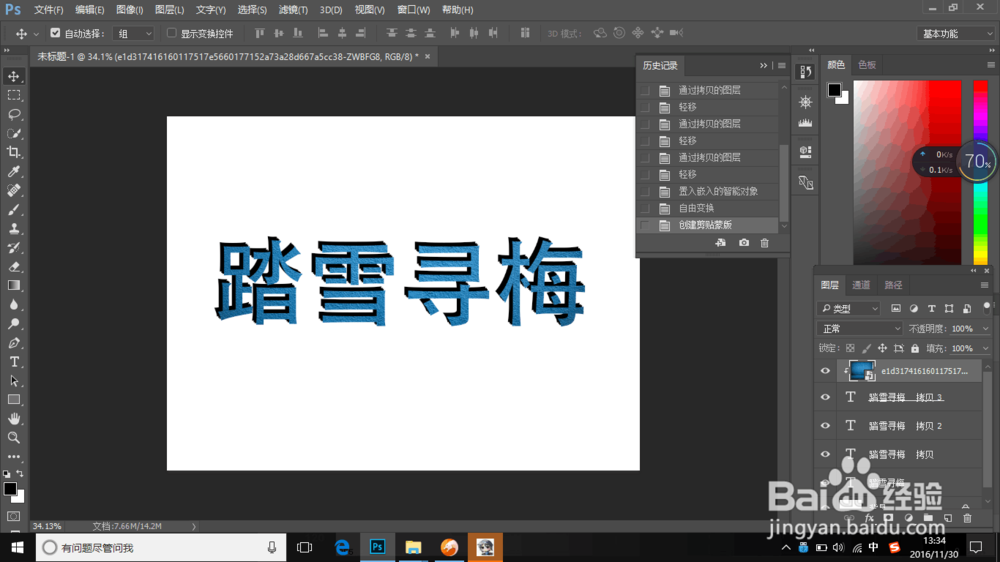Select the Pen tool
This screenshot has height=562, width=1000.
click(13, 343)
